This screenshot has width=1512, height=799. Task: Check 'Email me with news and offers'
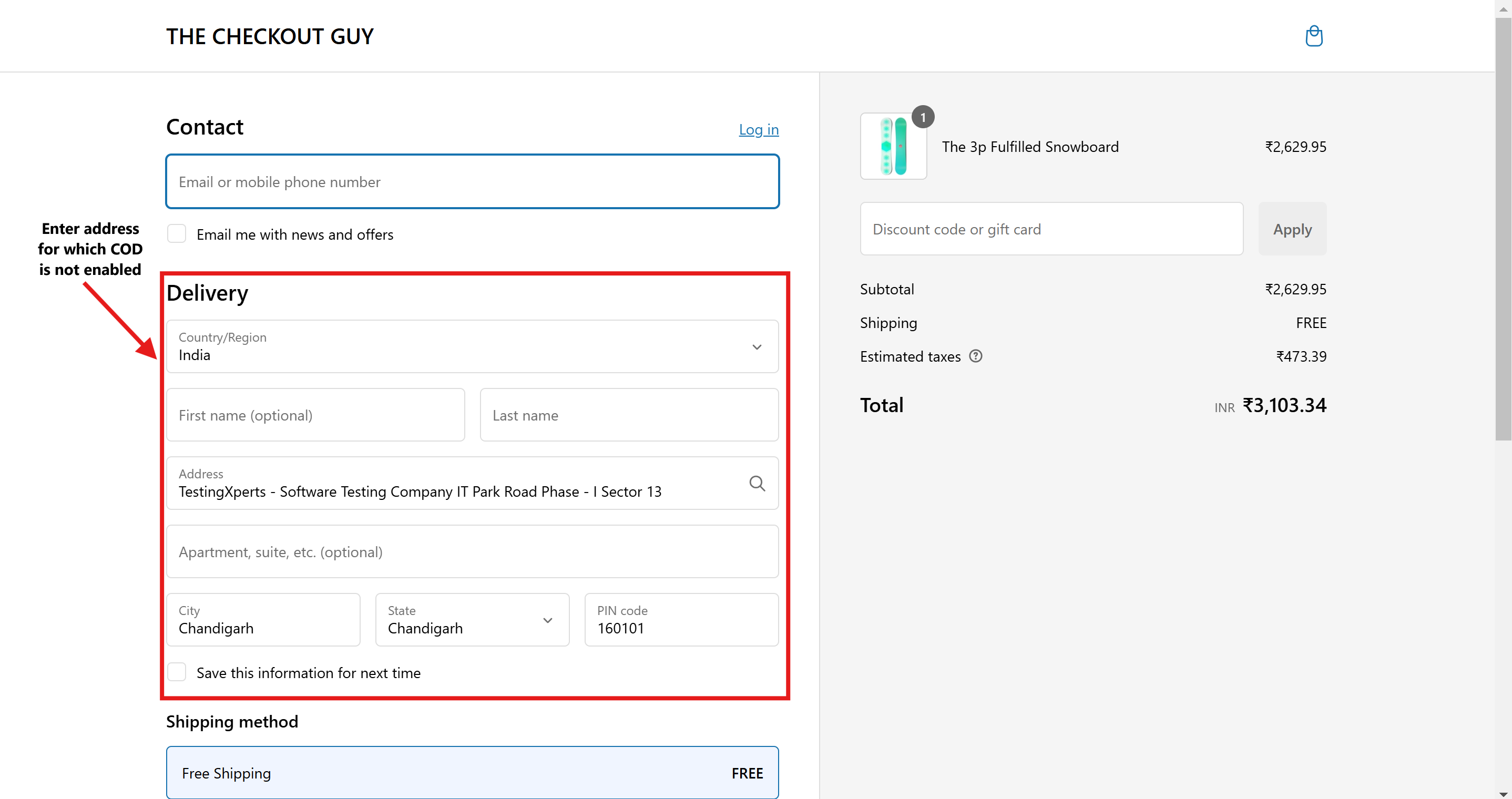click(x=177, y=233)
